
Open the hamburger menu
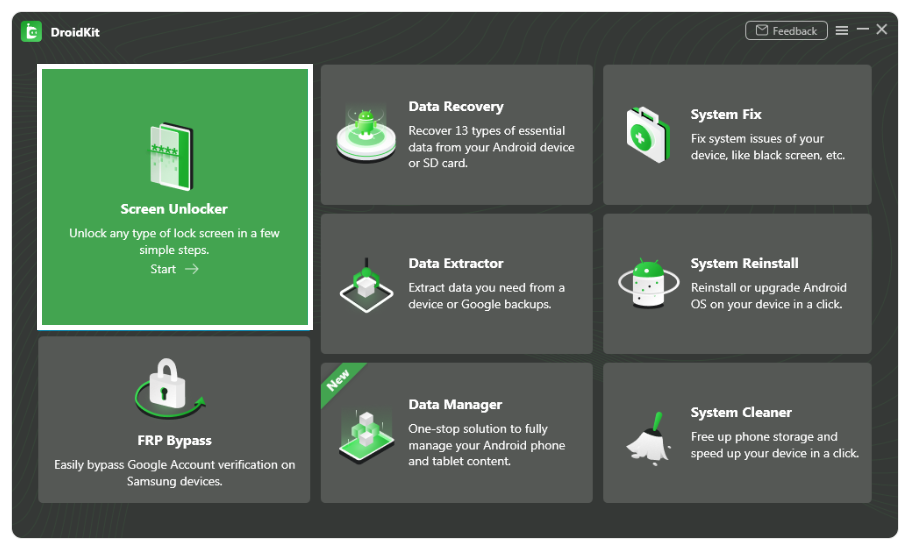point(842,30)
